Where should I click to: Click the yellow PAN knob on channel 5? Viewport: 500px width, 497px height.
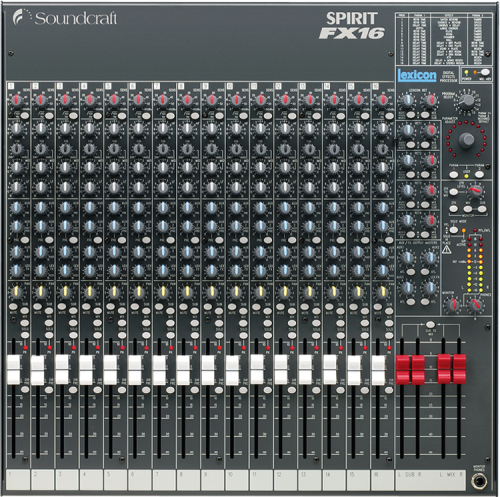[x=114, y=292]
